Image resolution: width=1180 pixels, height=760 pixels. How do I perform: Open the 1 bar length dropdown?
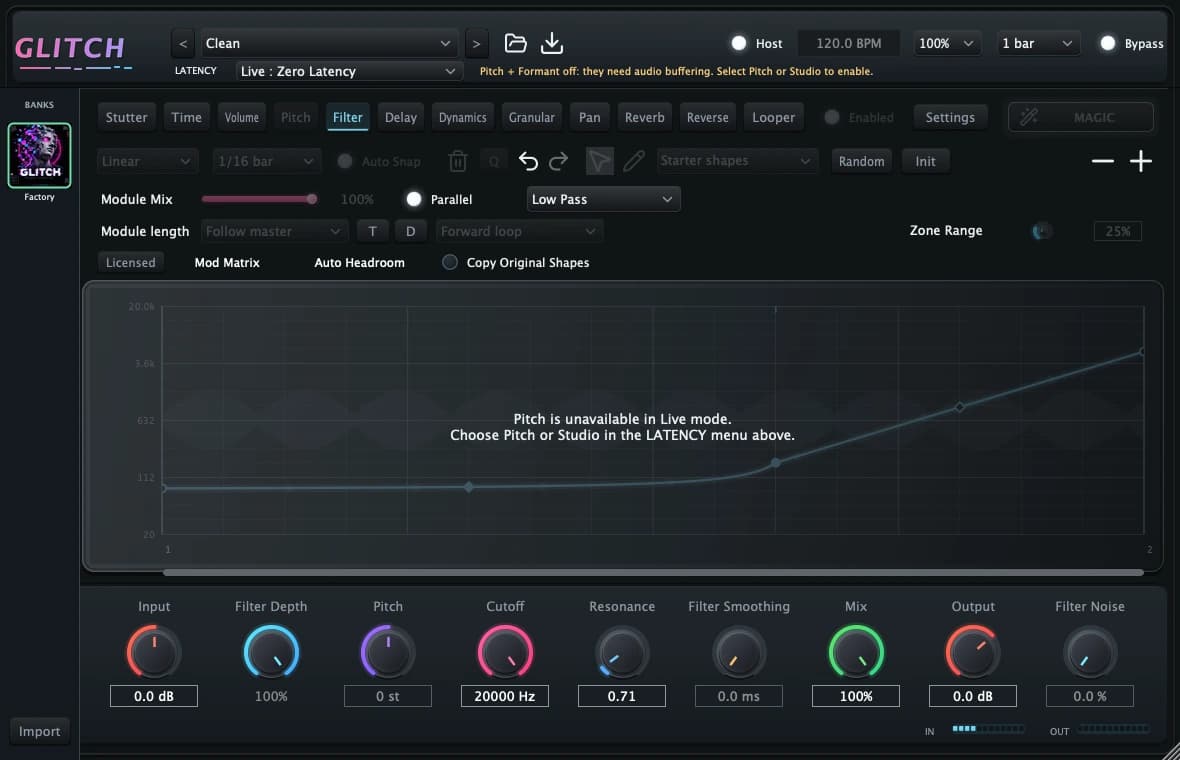pos(1038,44)
